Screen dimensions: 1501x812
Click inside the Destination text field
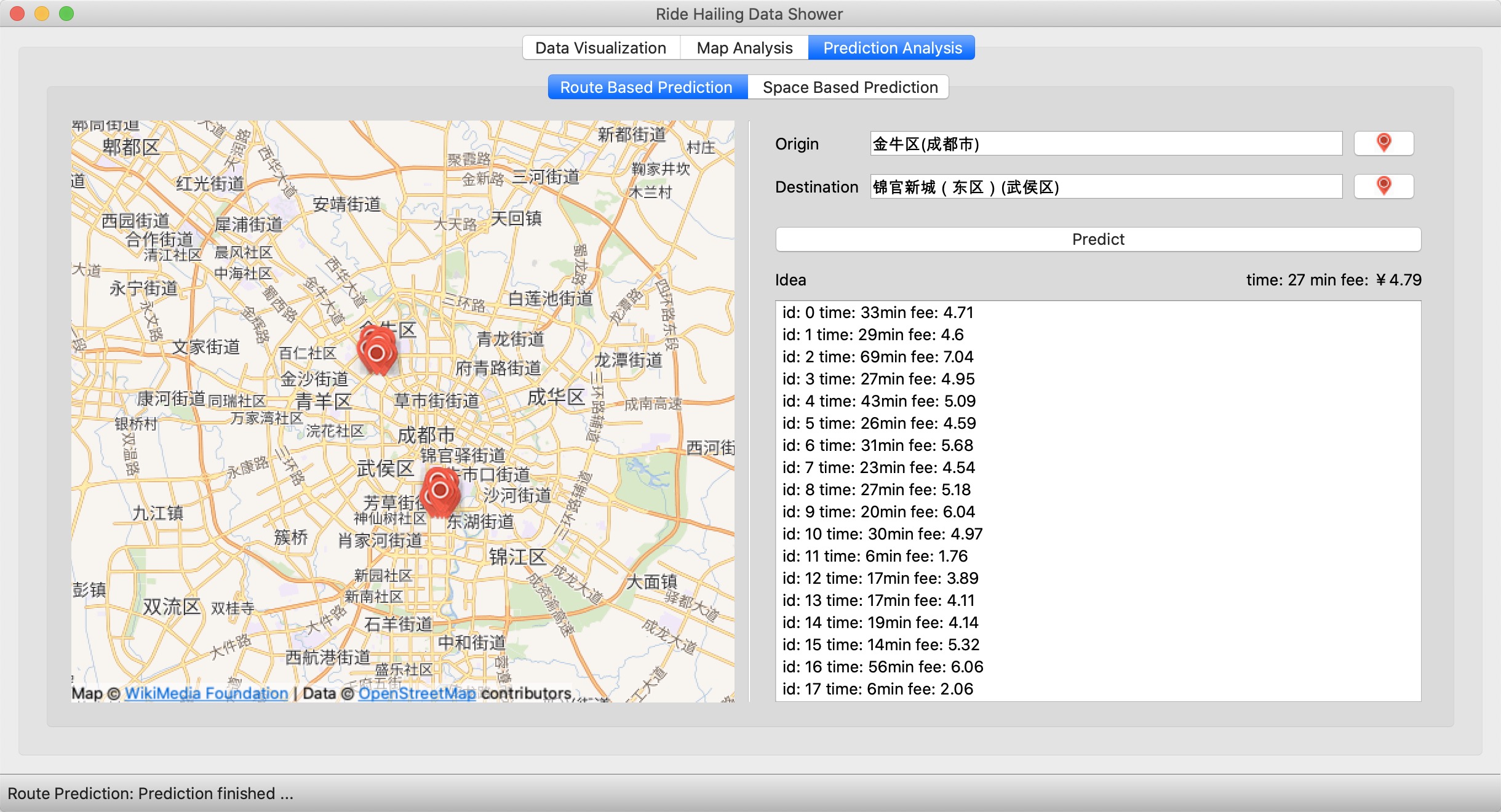click(1105, 187)
